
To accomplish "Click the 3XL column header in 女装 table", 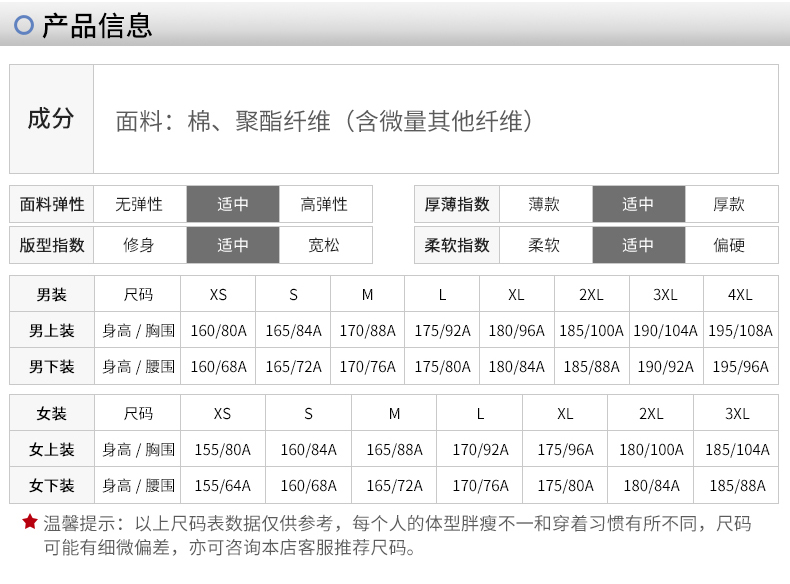I will (x=737, y=413).
